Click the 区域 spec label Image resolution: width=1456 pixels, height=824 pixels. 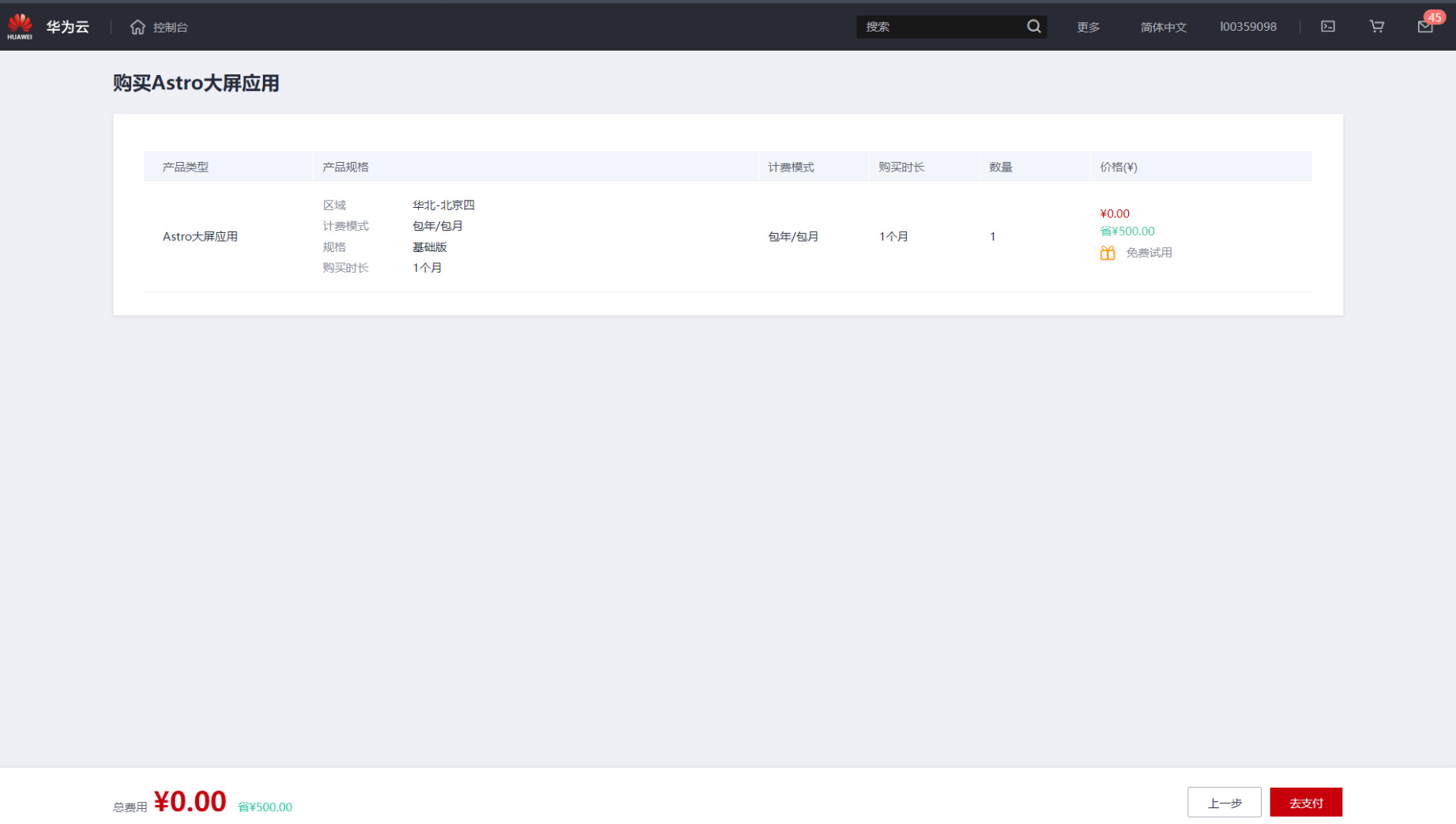click(334, 205)
